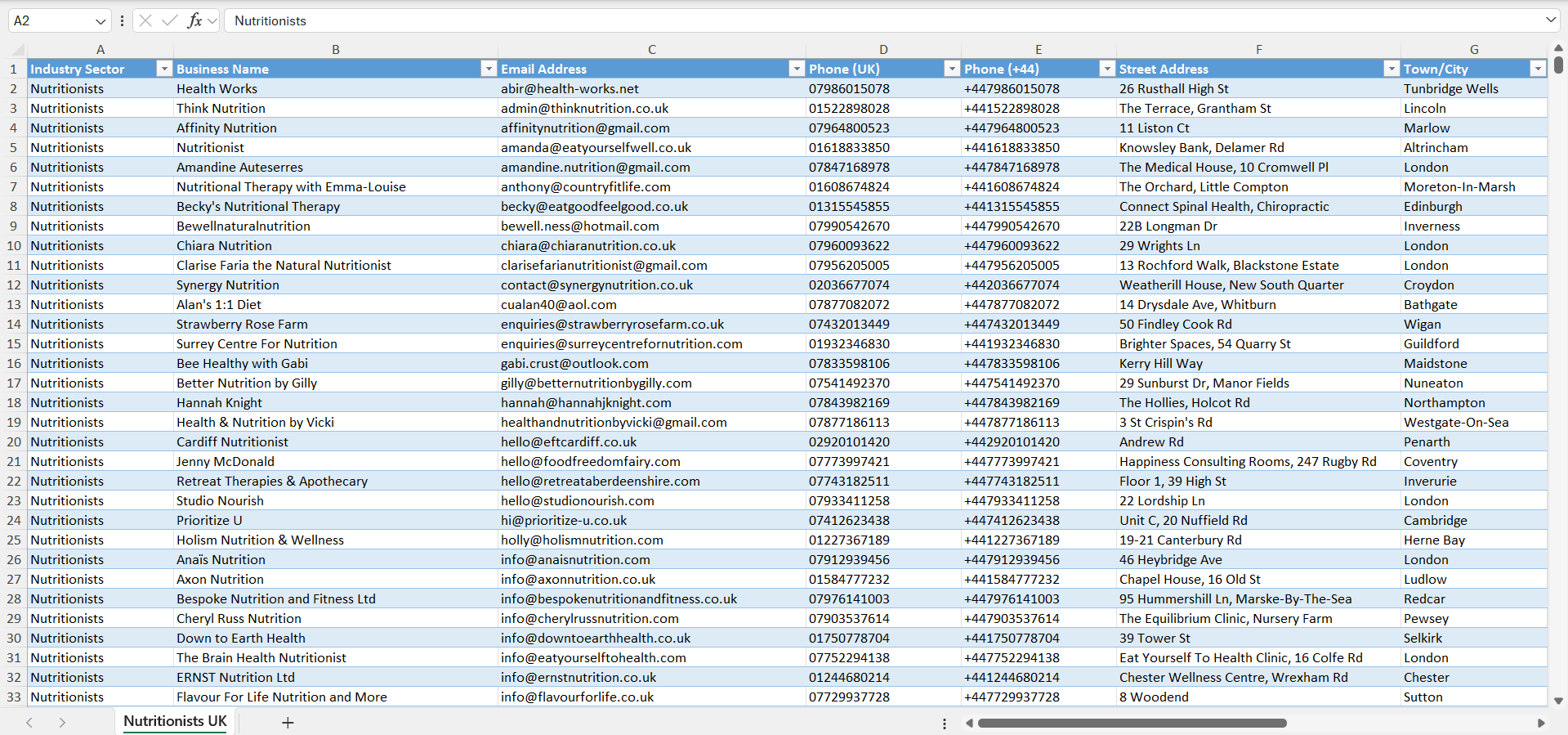Click horizontal scrollbar left arrow
1568x735 pixels.
970,723
